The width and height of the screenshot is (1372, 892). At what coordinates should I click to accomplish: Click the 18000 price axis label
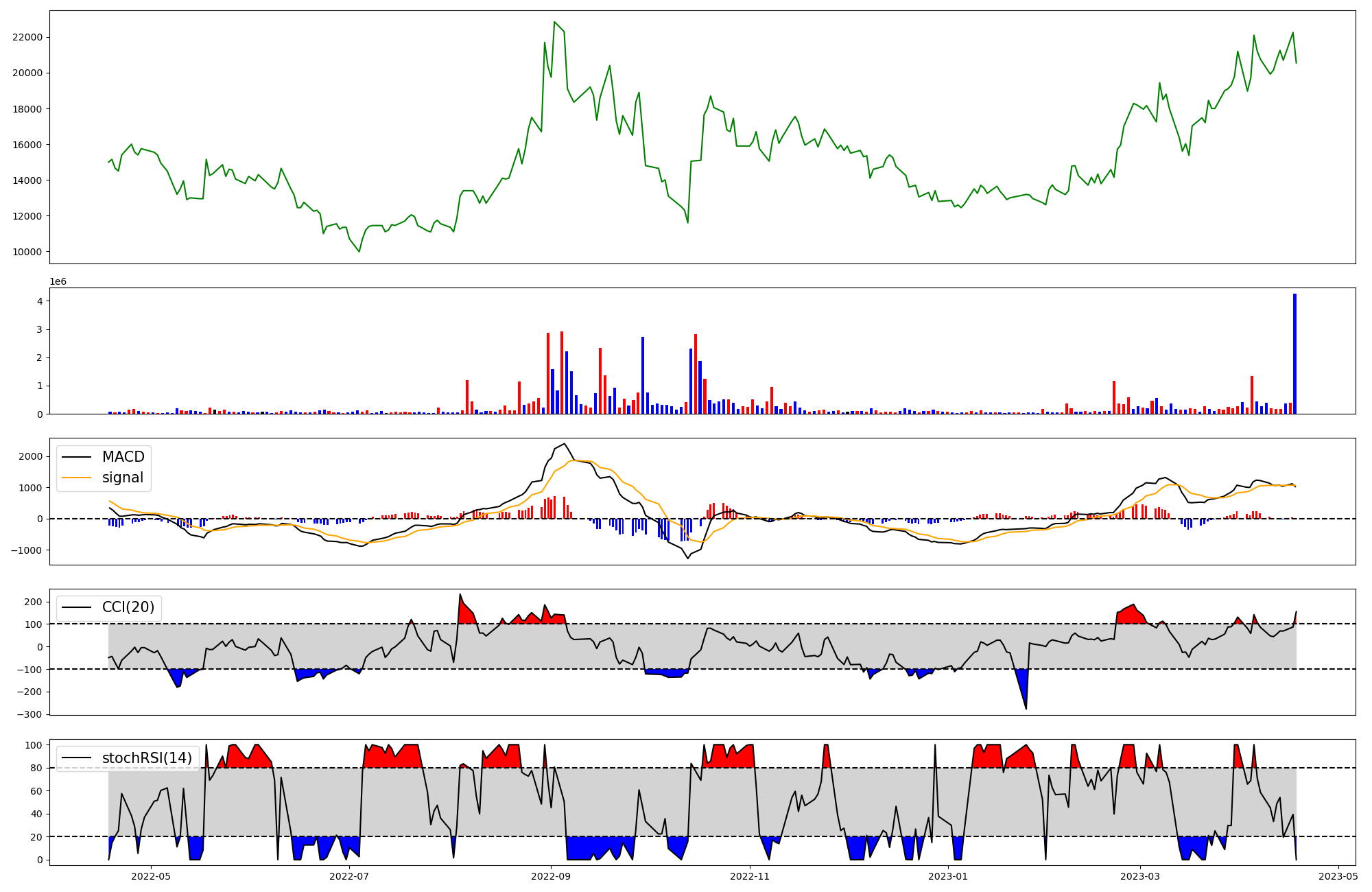(x=27, y=108)
